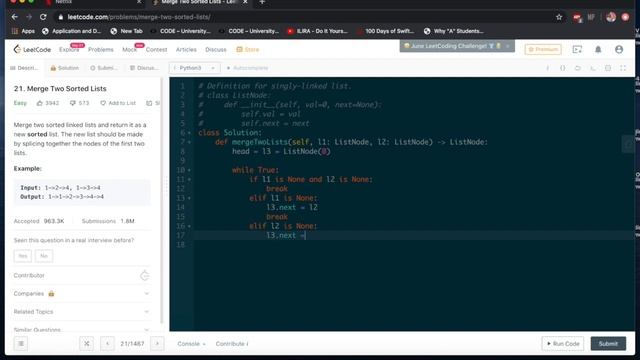Viewport: 640px width, 360px height.
Task: Open editor settings square icon
Action: 608,68
